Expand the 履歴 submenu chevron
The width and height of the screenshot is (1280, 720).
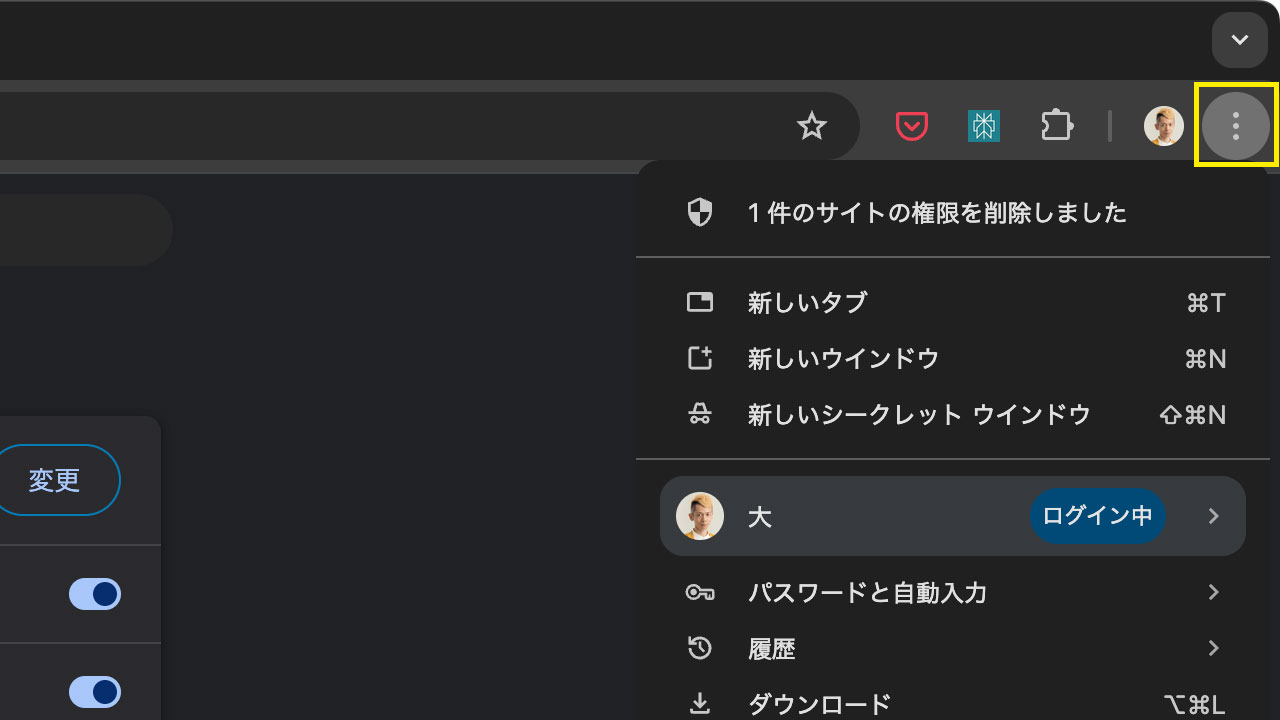pos(1213,649)
